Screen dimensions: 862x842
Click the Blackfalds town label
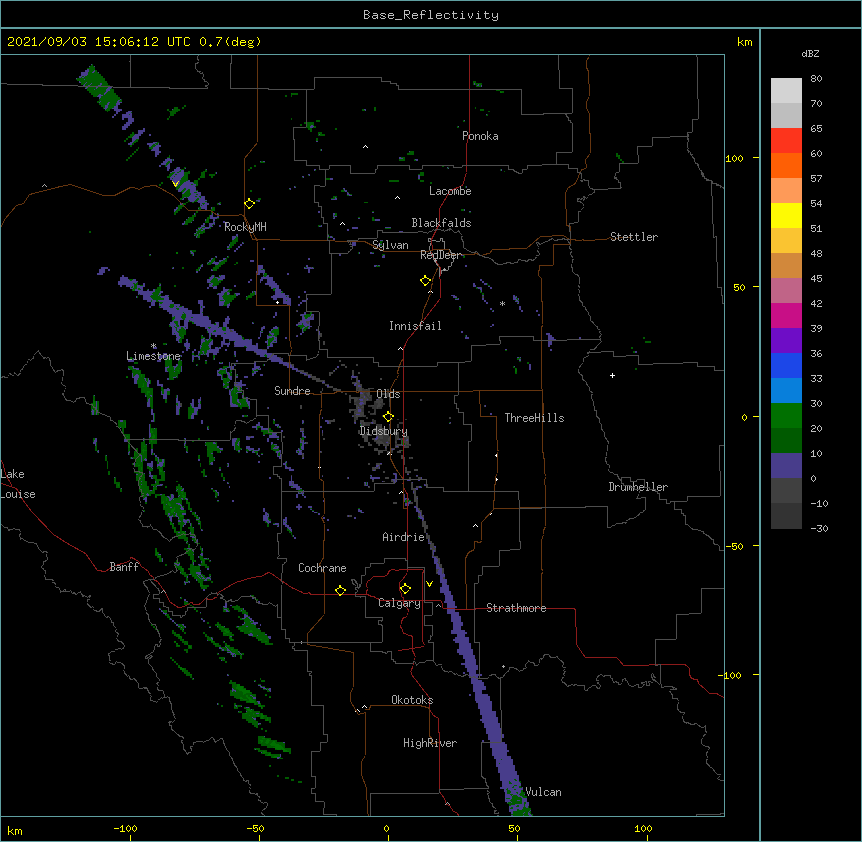pos(441,223)
